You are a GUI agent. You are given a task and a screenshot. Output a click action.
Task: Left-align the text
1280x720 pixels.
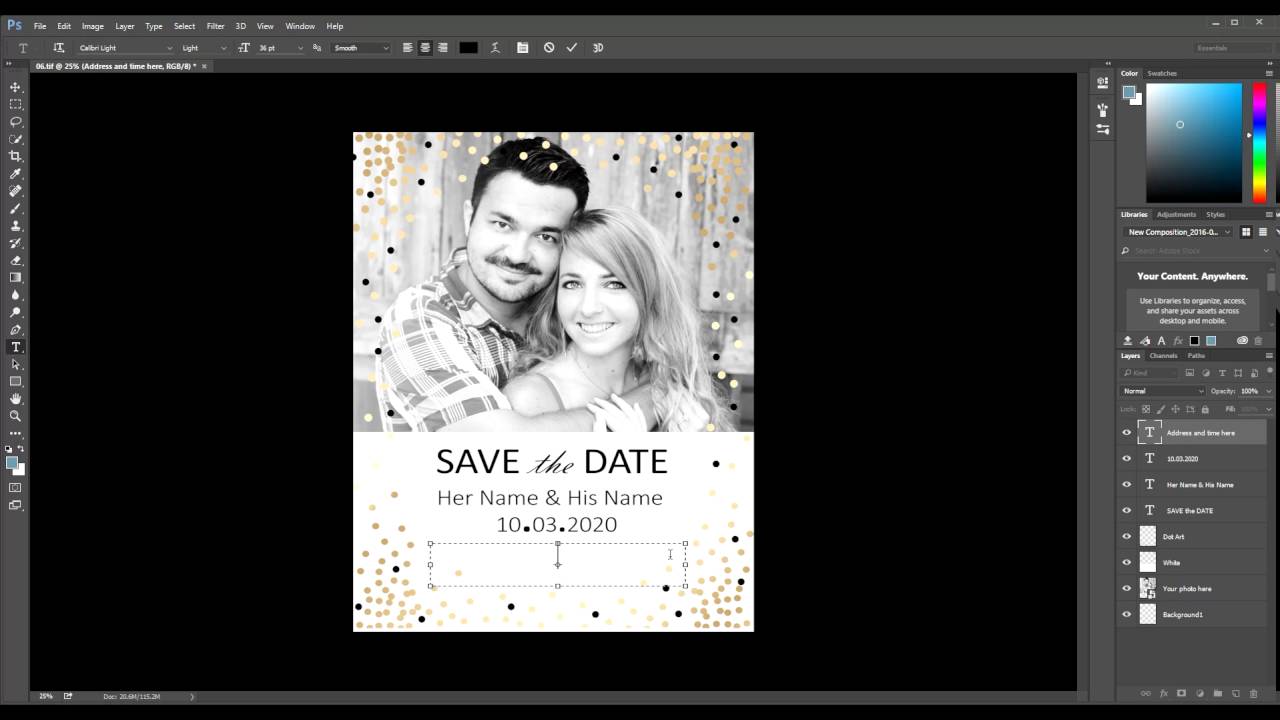pyautogui.click(x=407, y=47)
